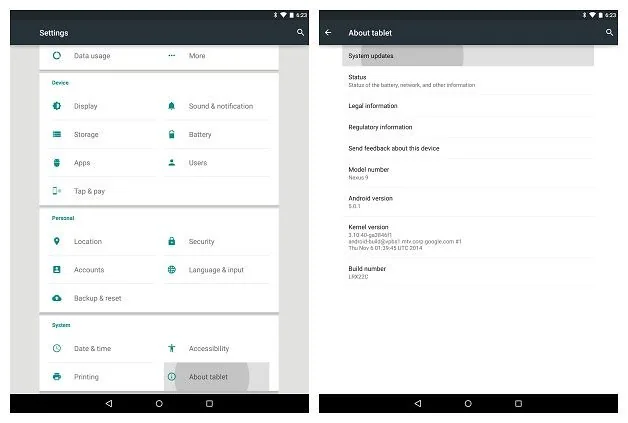Tap the Sound & notification bell icon

point(171,106)
